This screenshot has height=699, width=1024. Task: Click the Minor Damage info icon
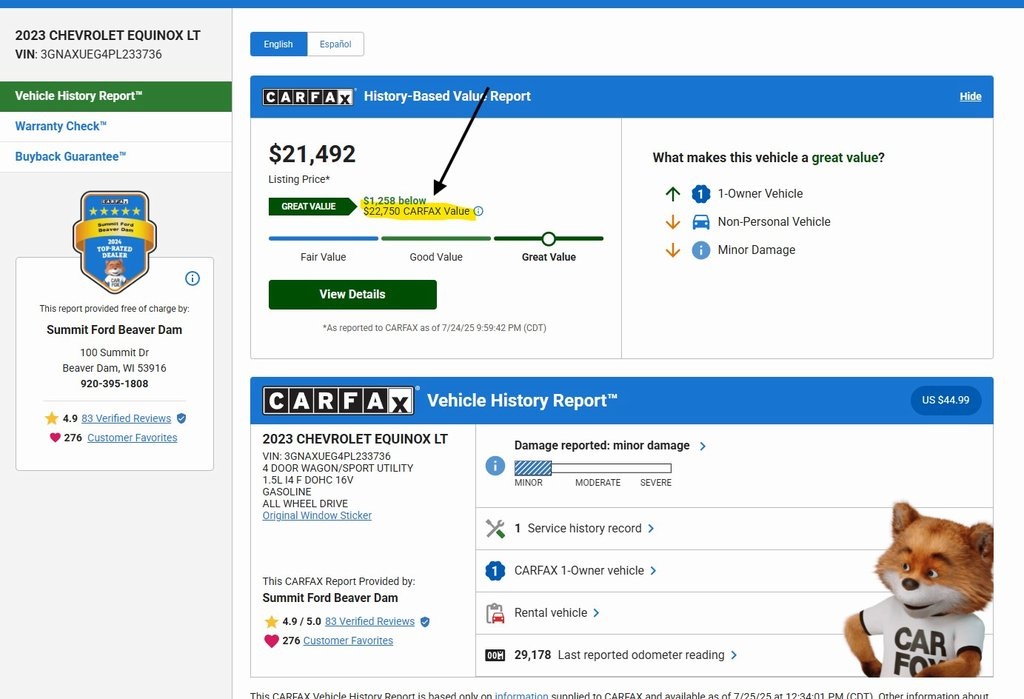(x=701, y=250)
